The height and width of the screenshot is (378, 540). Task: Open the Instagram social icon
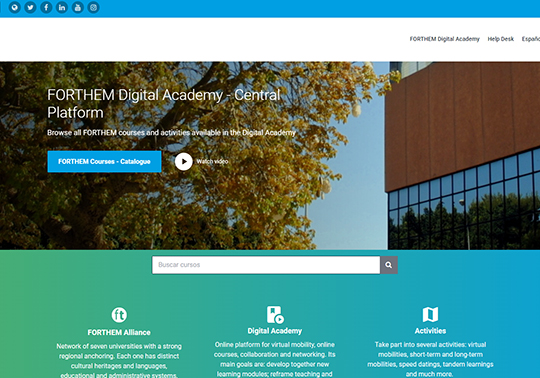pos(93,7)
